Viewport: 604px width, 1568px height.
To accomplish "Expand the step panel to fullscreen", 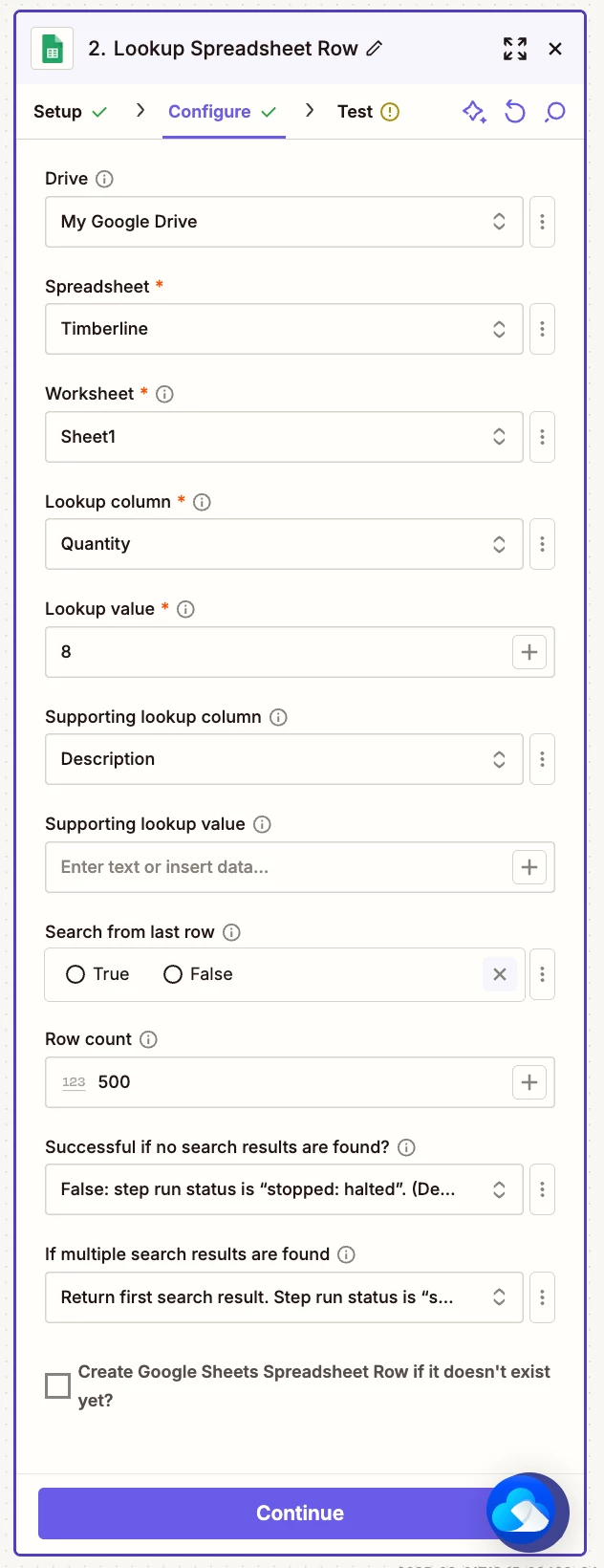I will tap(515, 49).
